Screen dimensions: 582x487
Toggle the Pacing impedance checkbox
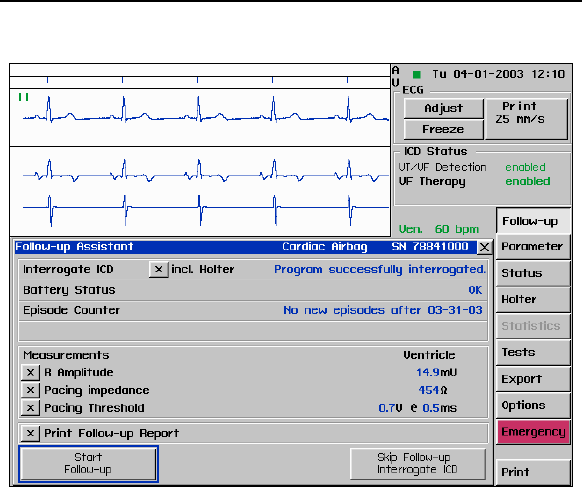point(30,390)
